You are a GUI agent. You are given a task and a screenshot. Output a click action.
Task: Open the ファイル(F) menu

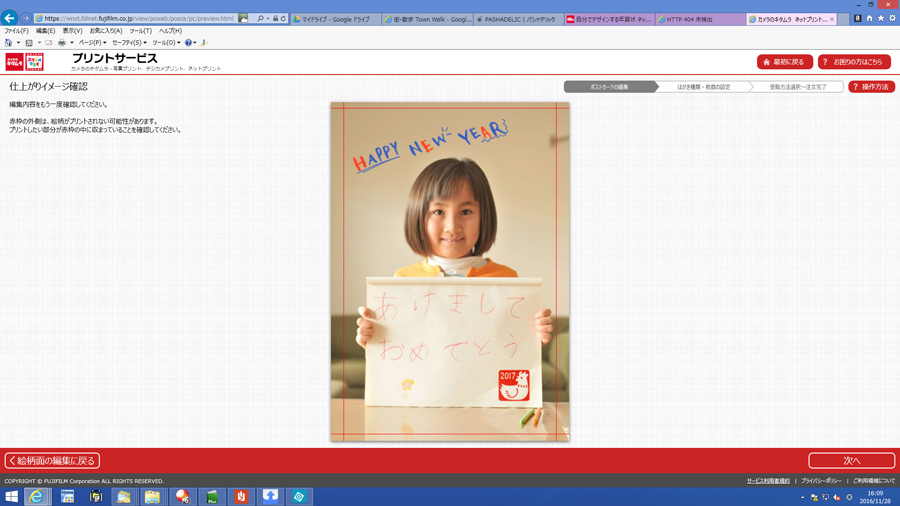17,31
